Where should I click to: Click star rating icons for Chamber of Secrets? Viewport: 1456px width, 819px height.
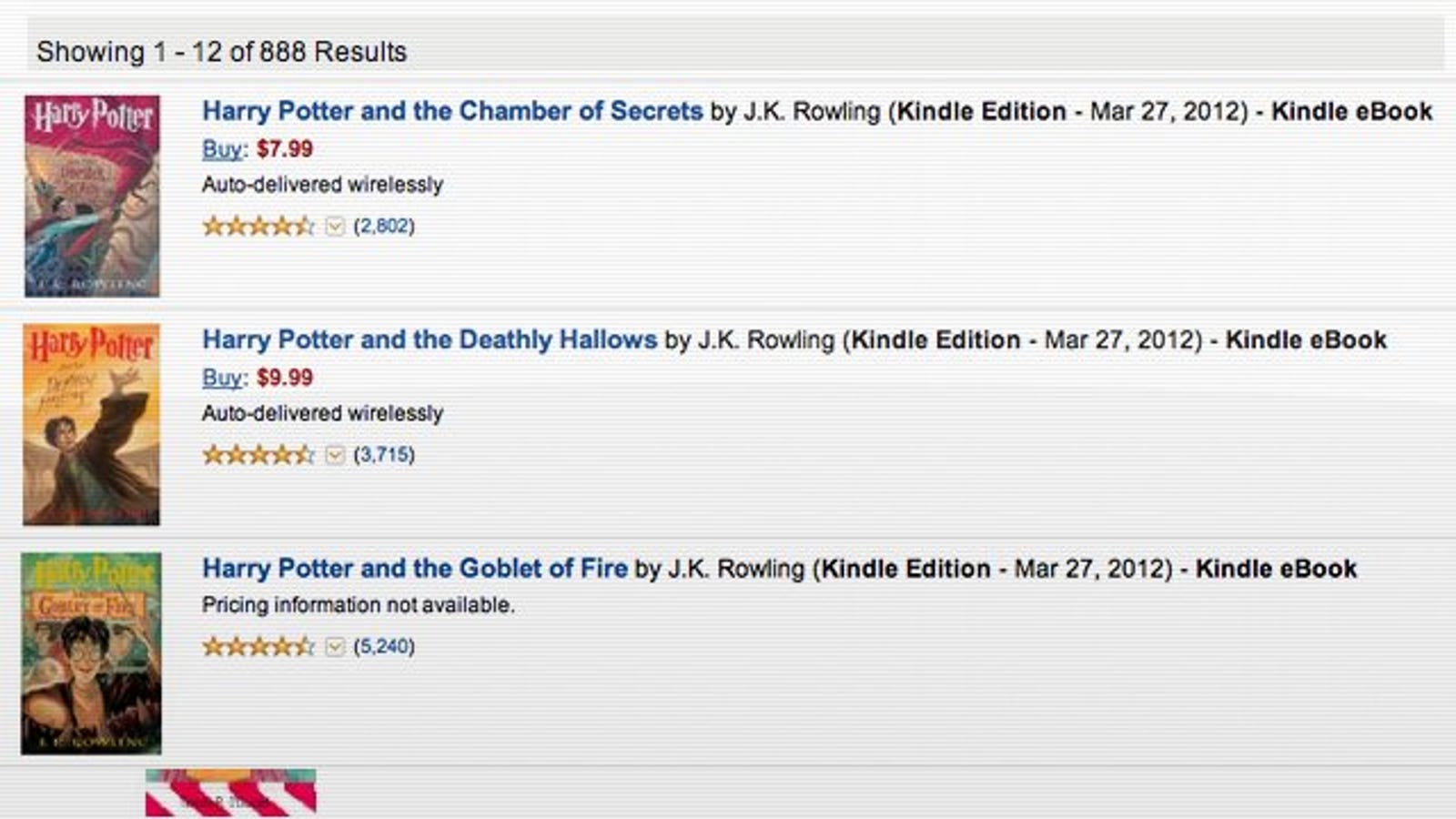pyautogui.click(x=258, y=226)
